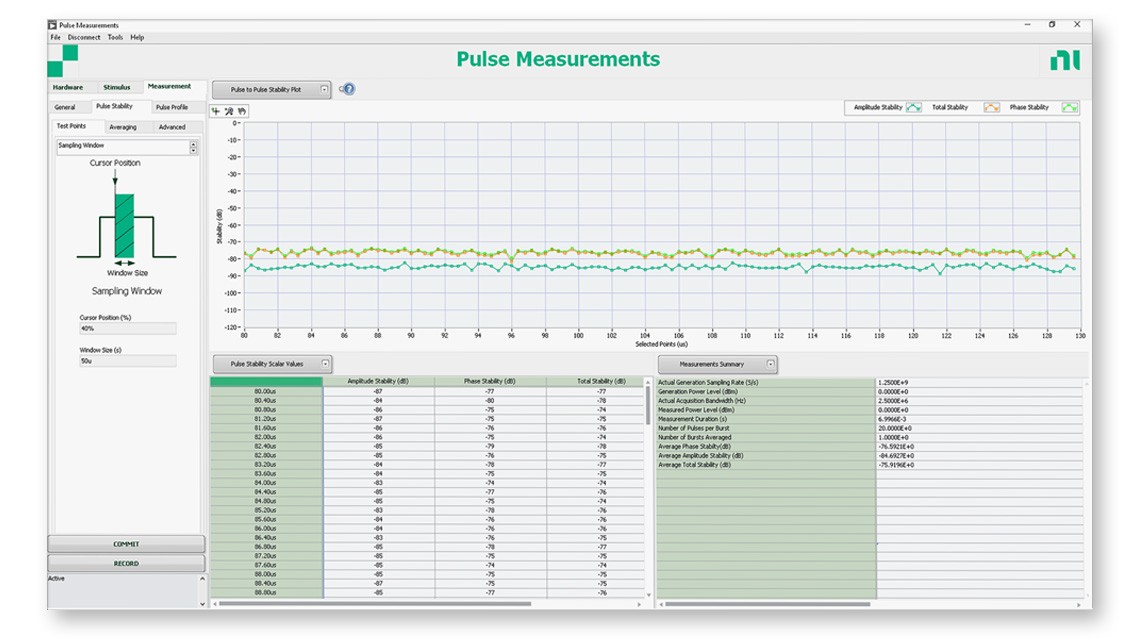This screenshot has height=641, width=1140.
Task: Click the NI logo at top right
Action: pyautogui.click(x=1065, y=60)
